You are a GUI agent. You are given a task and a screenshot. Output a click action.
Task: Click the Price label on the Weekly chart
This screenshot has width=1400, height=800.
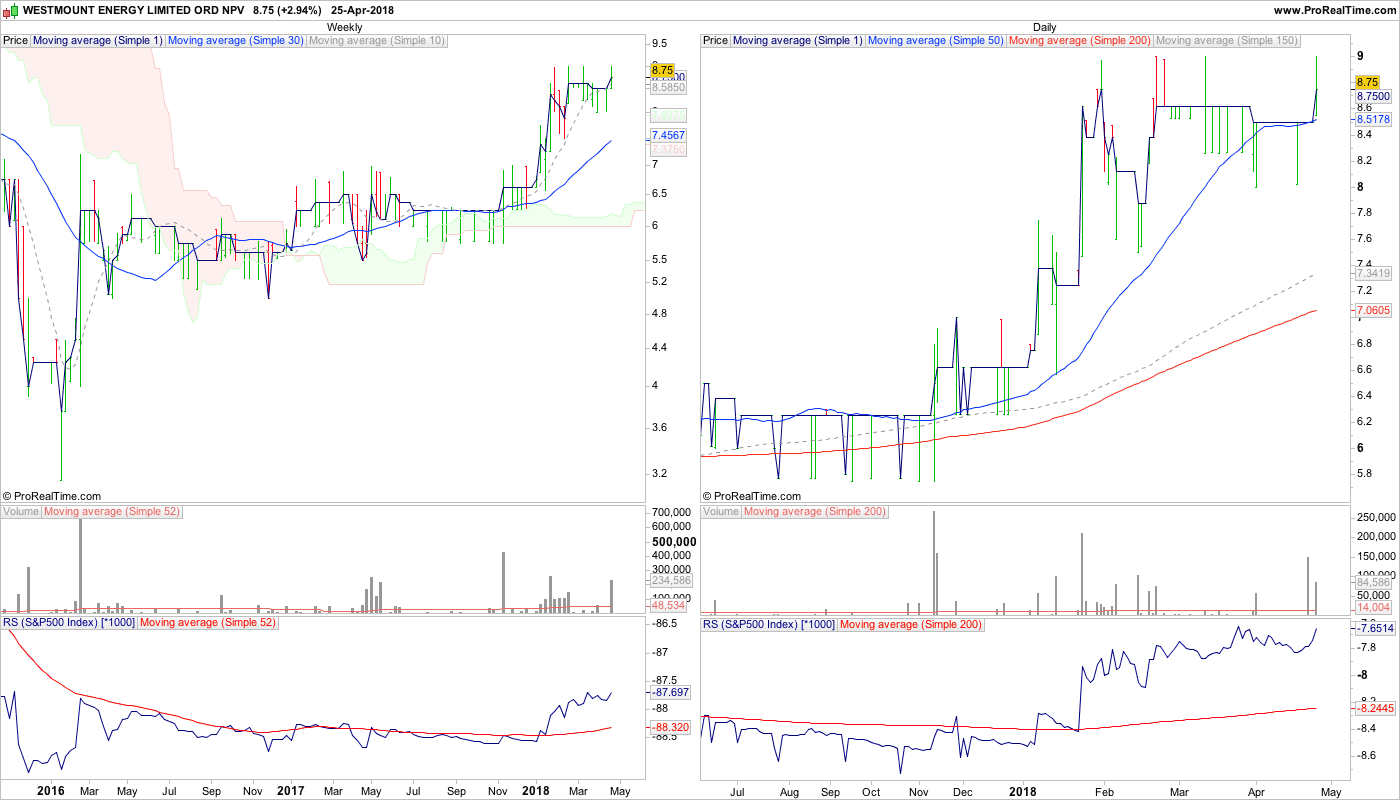[x=16, y=41]
